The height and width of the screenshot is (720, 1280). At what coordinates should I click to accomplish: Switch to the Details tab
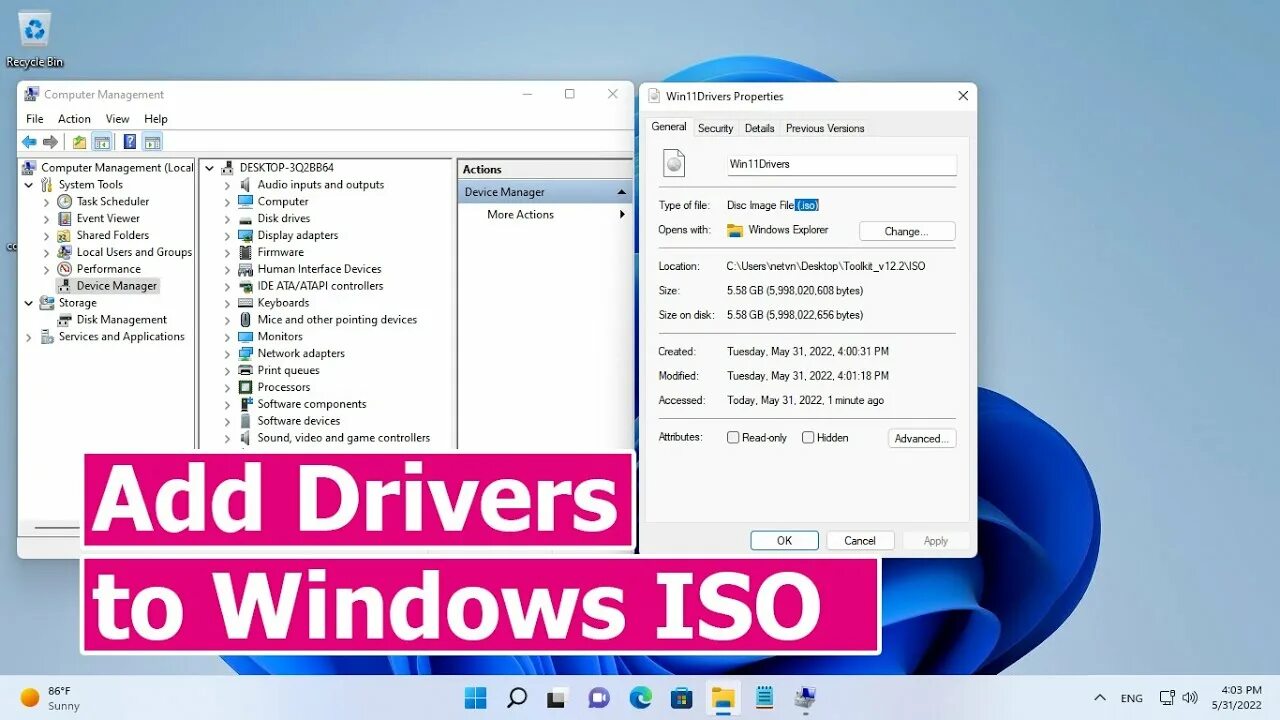759,128
